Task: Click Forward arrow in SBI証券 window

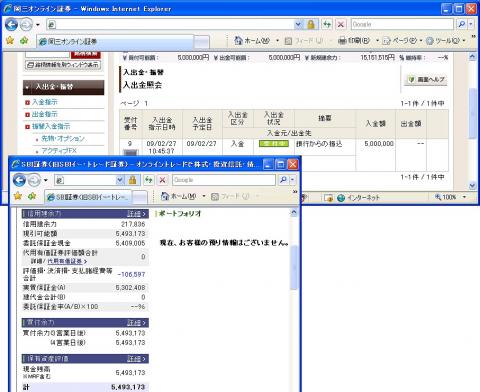Action: coord(34,180)
